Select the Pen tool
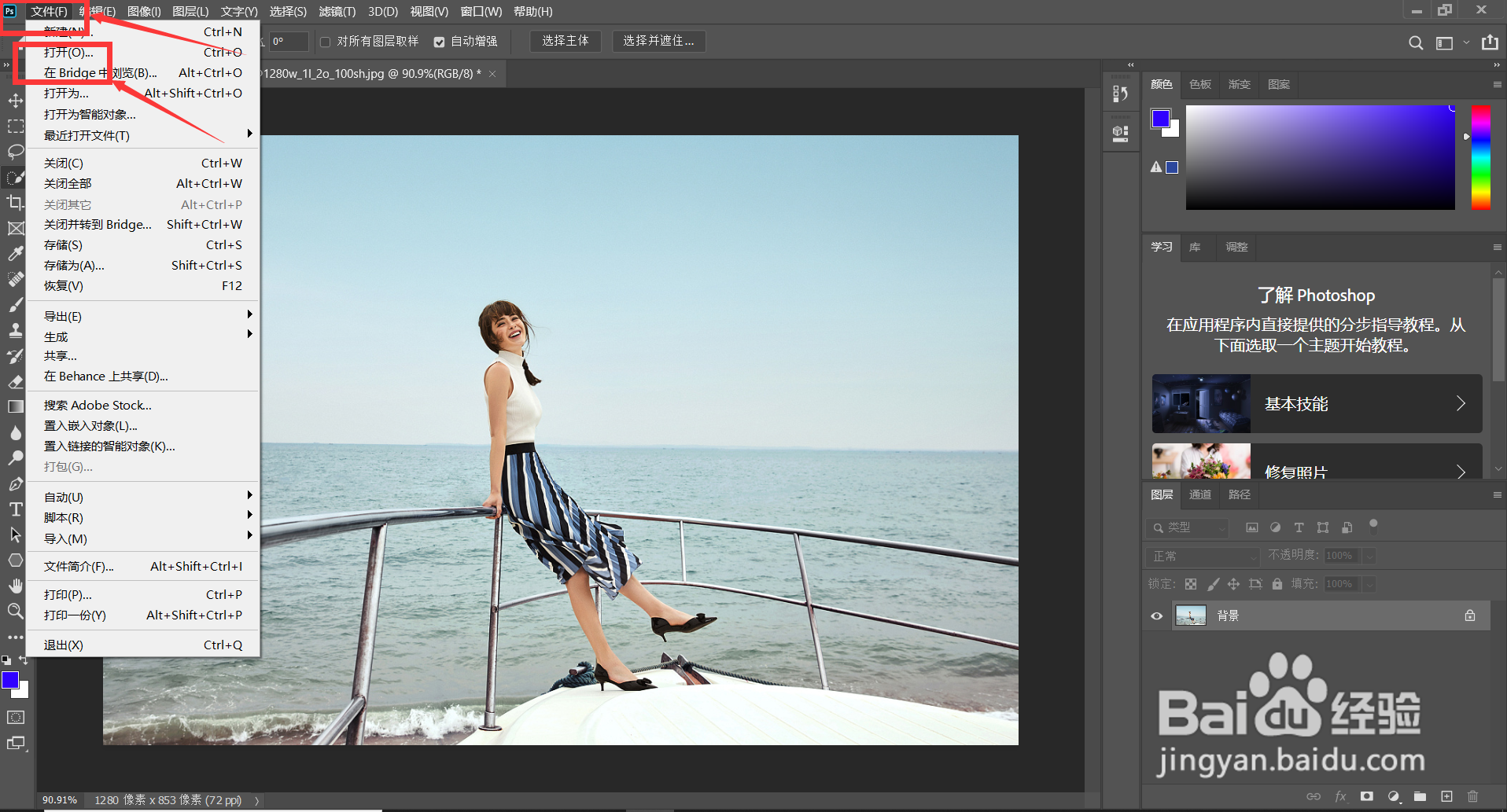The width and height of the screenshot is (1507, 812). click(x=16, y=484)
